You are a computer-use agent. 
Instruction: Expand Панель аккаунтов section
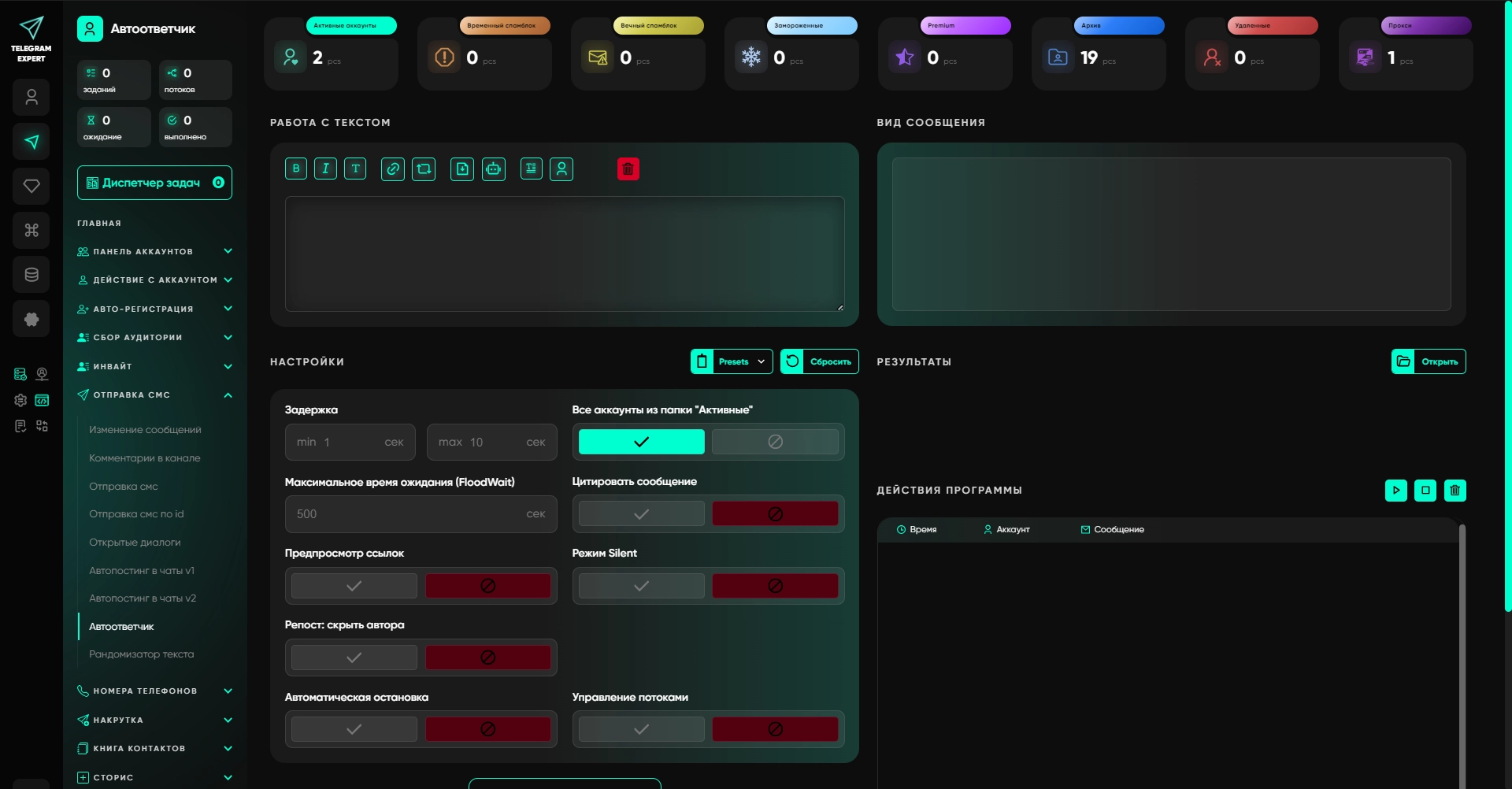(x=154, y=251)
